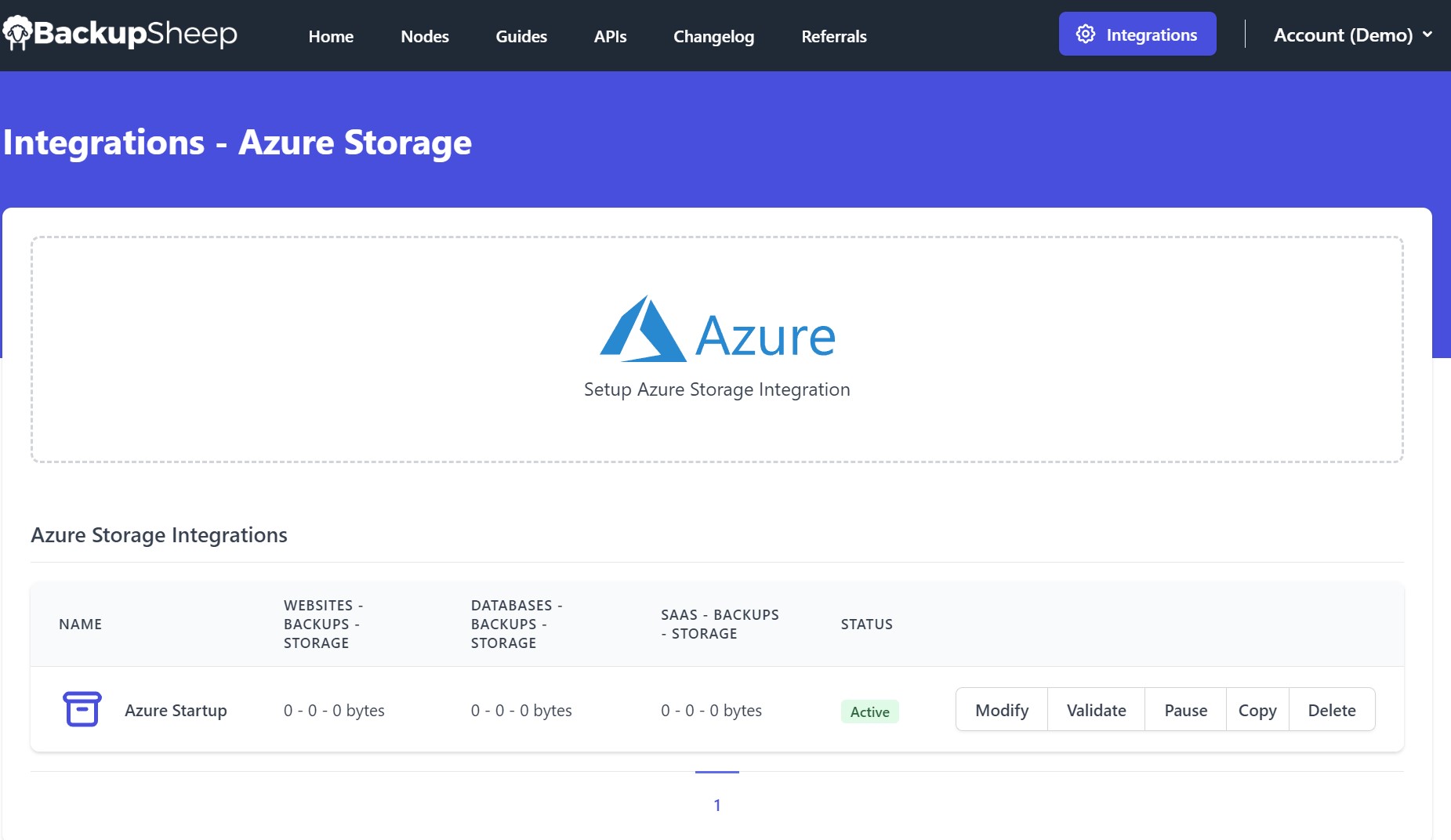Select page 1 in pagination
Screen dimensions: 1451x840
716,805
